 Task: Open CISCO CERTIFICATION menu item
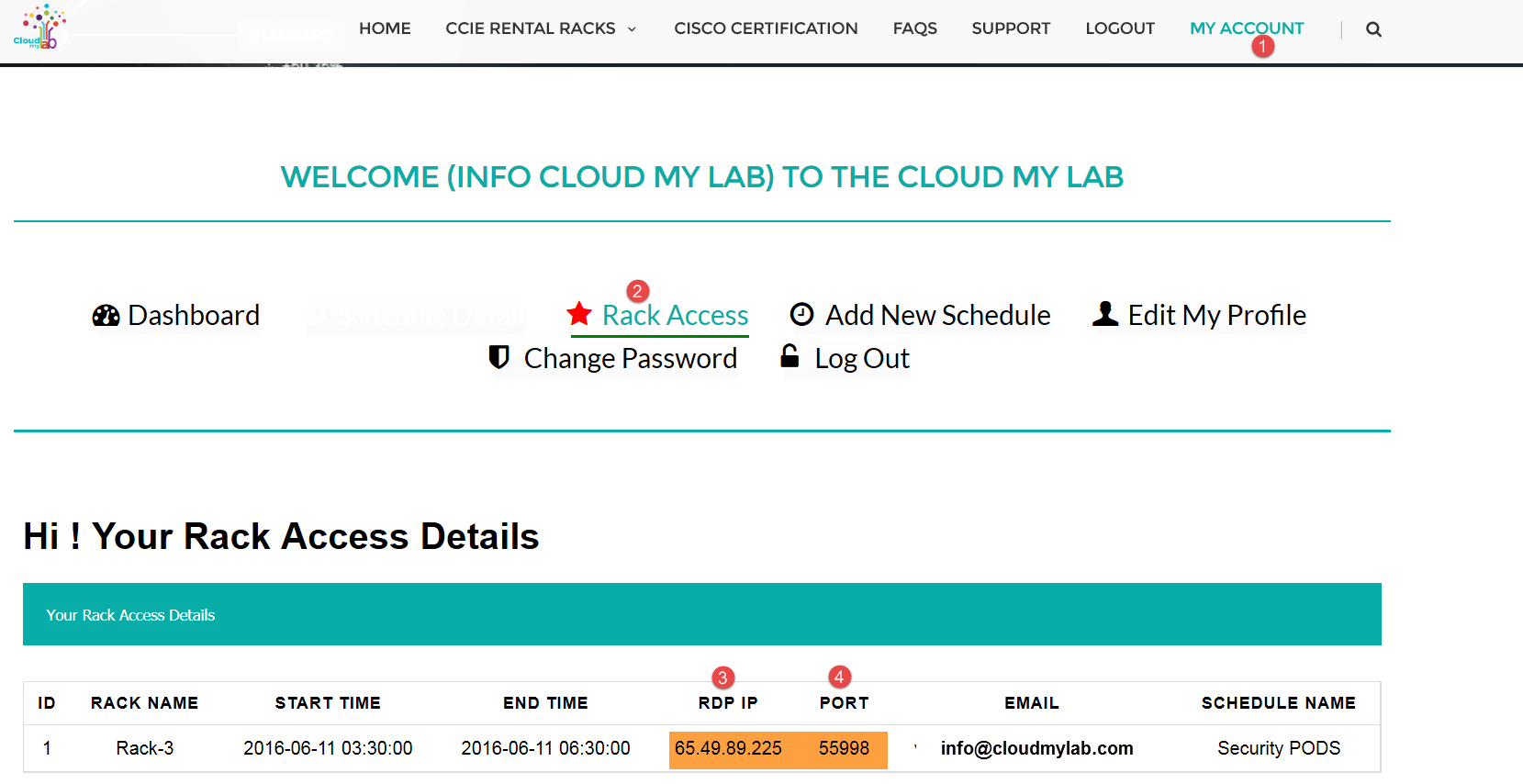pos(766,28)
